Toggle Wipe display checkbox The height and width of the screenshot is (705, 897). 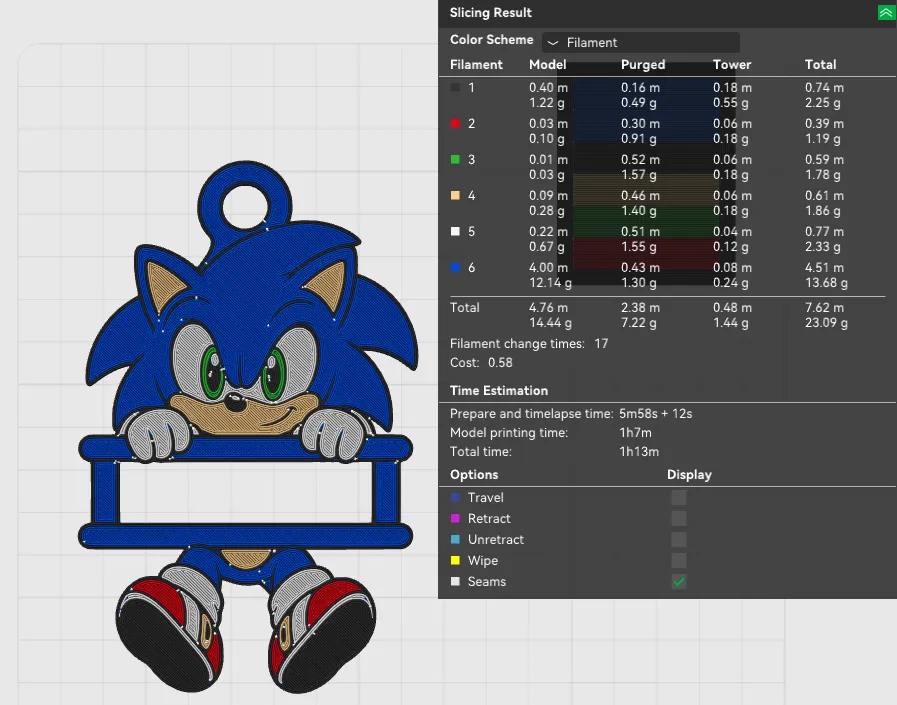click(x=678, y=560)
